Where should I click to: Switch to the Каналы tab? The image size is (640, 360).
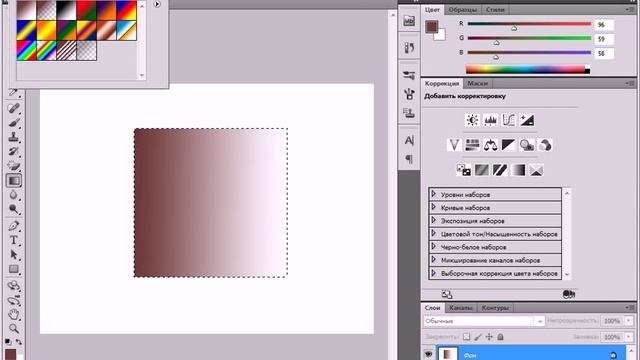coord(461,308)
